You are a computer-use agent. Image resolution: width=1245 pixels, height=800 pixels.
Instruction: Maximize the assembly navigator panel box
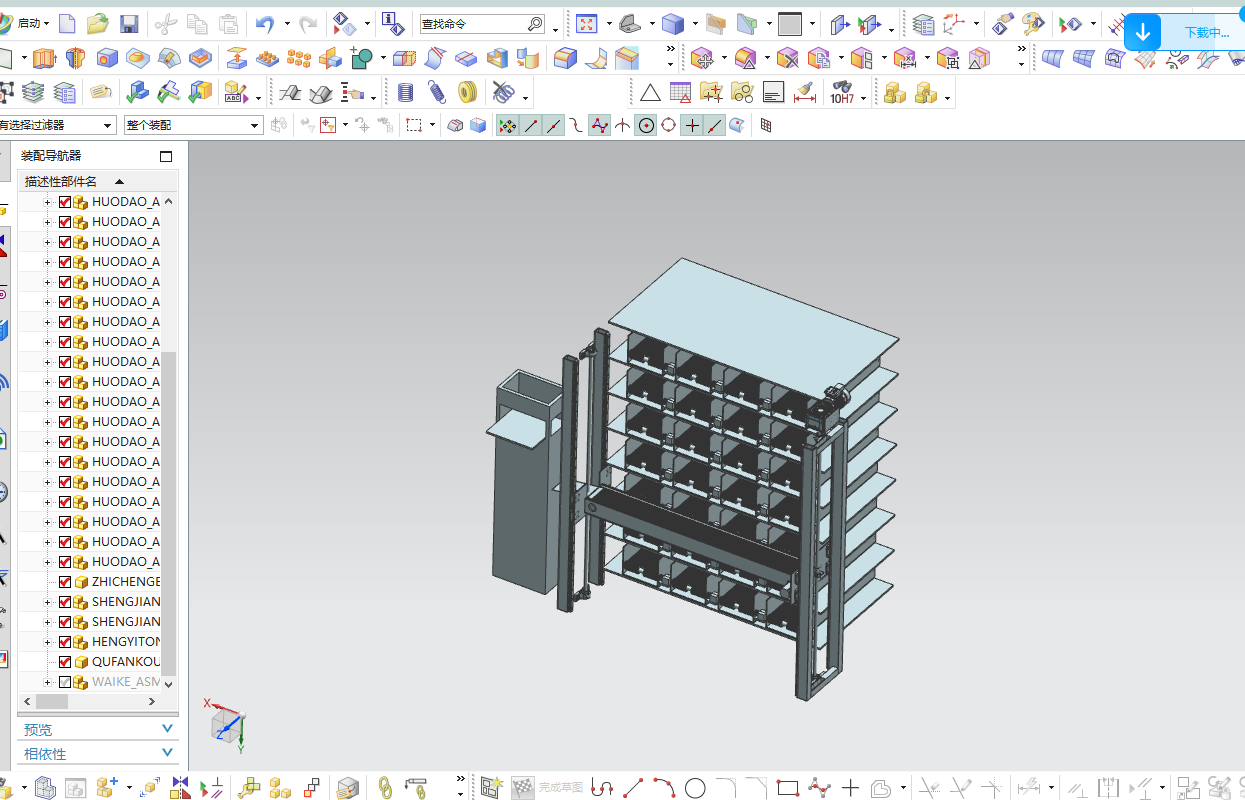pyautogui.click(x=166, y=156)
